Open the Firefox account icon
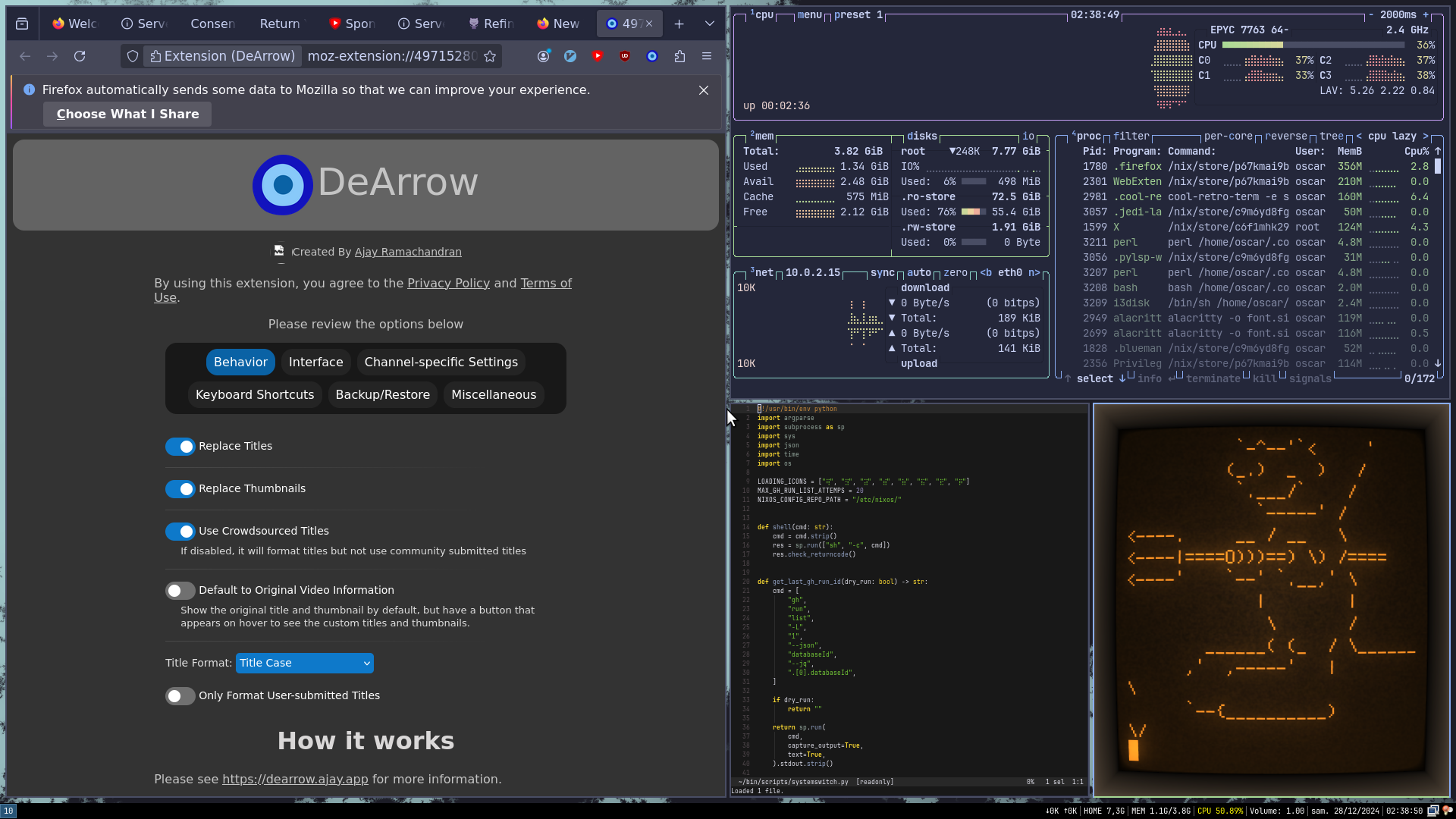The height and width of the screenshot is (819, 1456). 543,56
